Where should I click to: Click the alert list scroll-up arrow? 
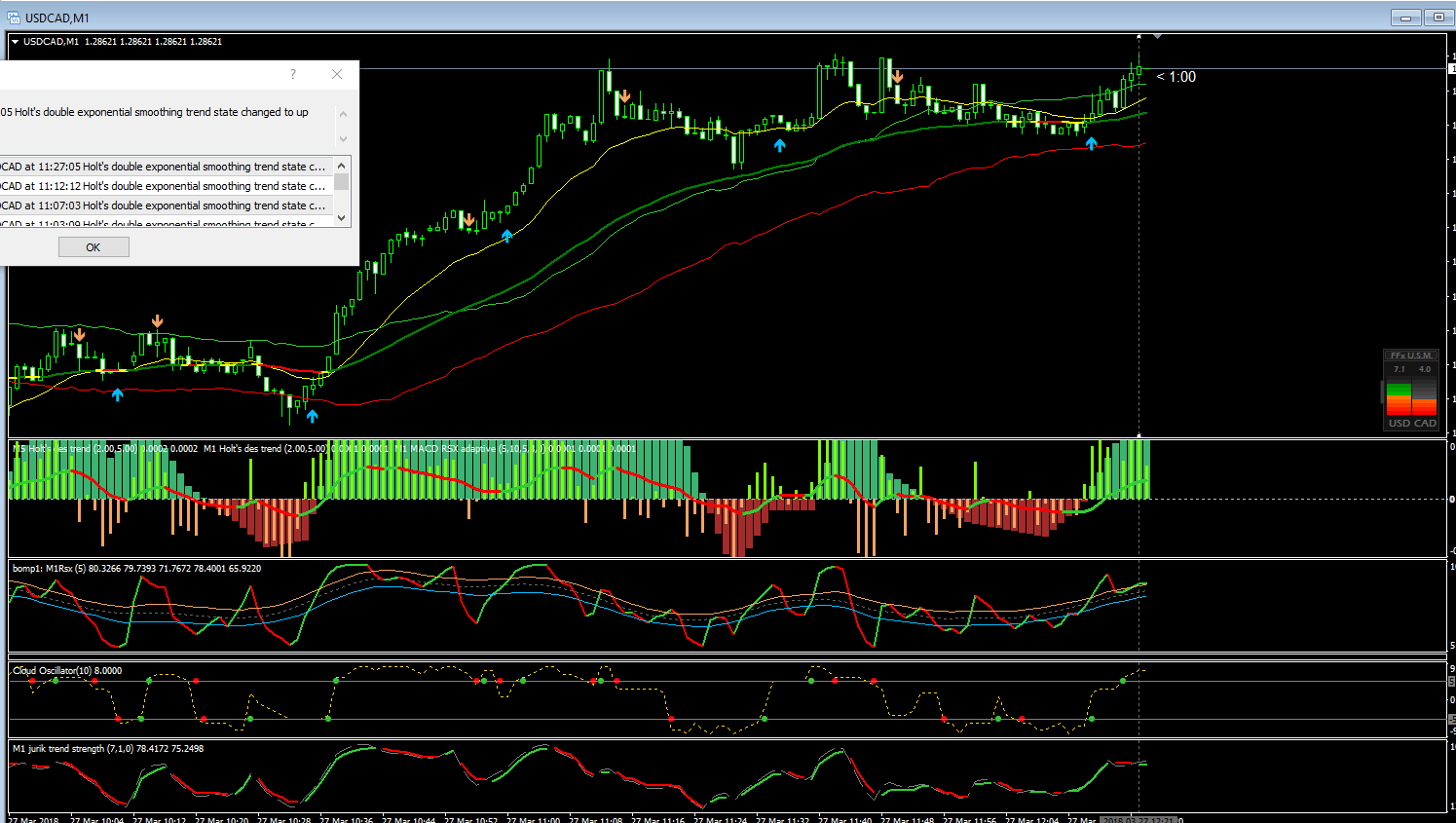[342, 165]
